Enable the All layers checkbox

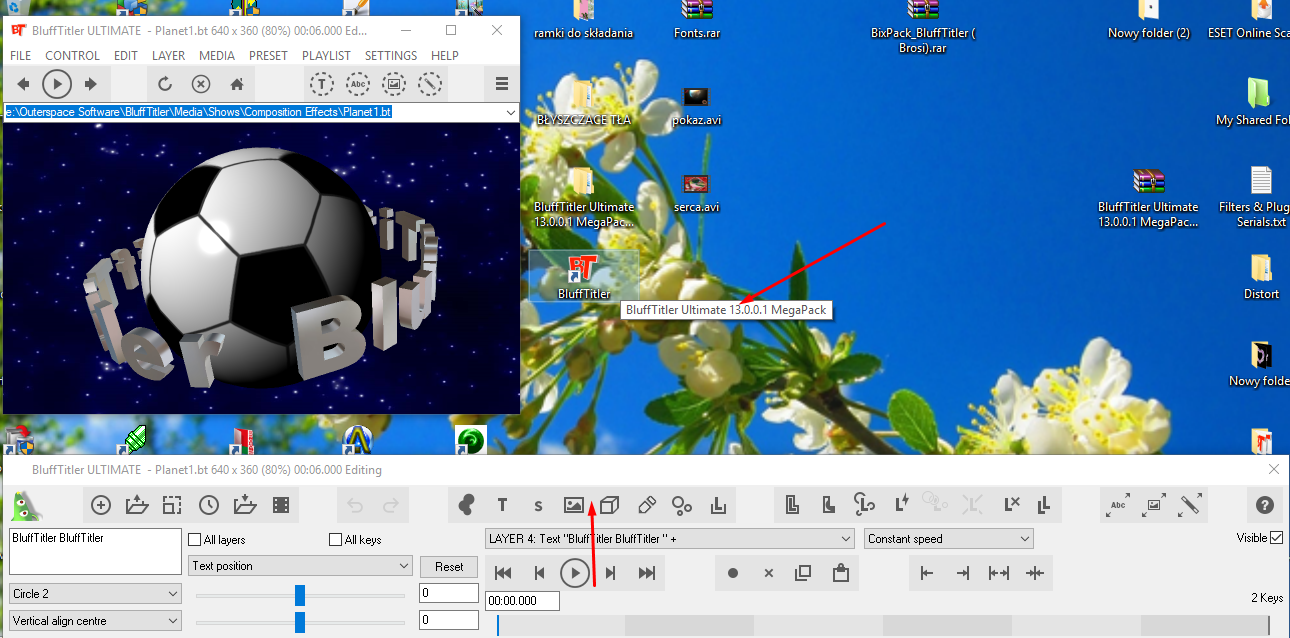pyautogui.click(x=195, y=540)
